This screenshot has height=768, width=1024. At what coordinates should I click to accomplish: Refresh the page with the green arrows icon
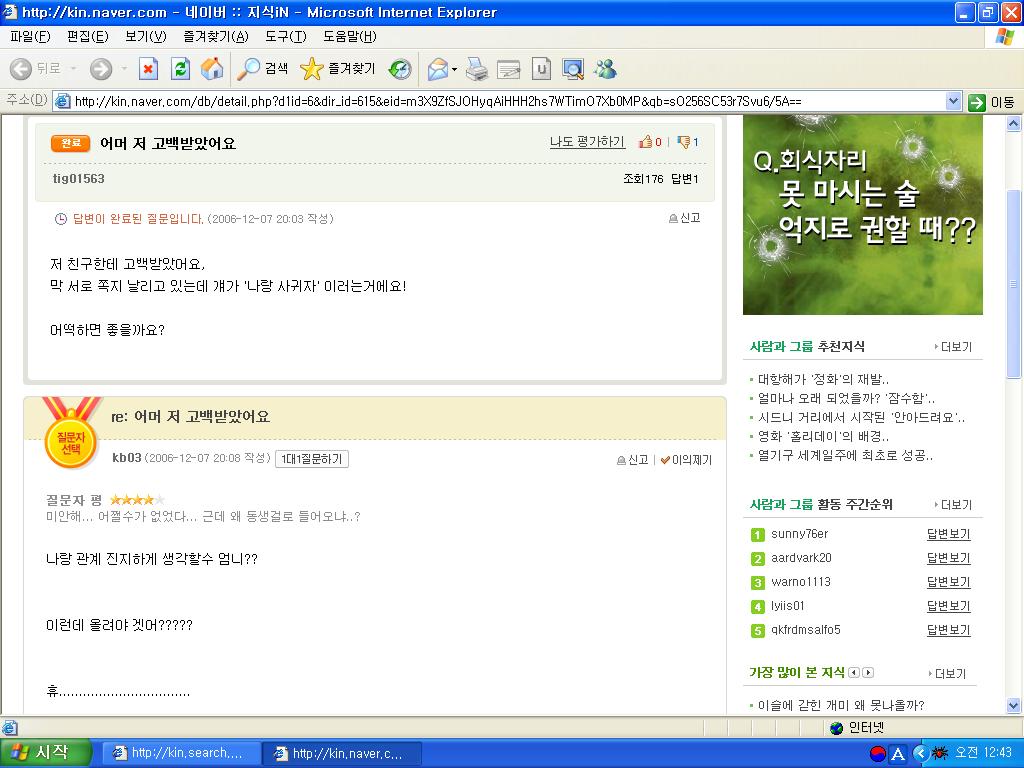coord(180,69)
